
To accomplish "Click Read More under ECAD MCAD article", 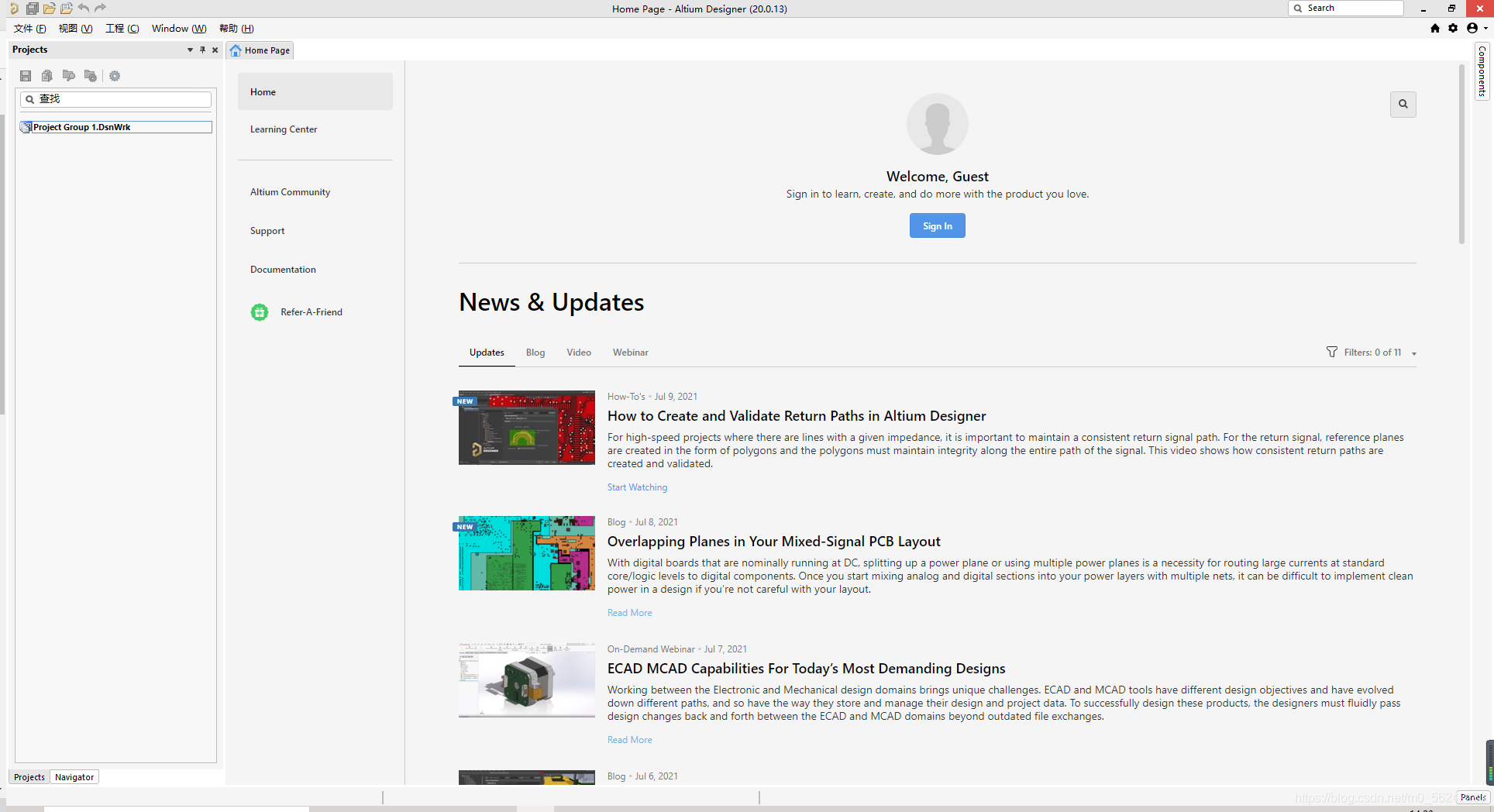I will coord(630,740).
